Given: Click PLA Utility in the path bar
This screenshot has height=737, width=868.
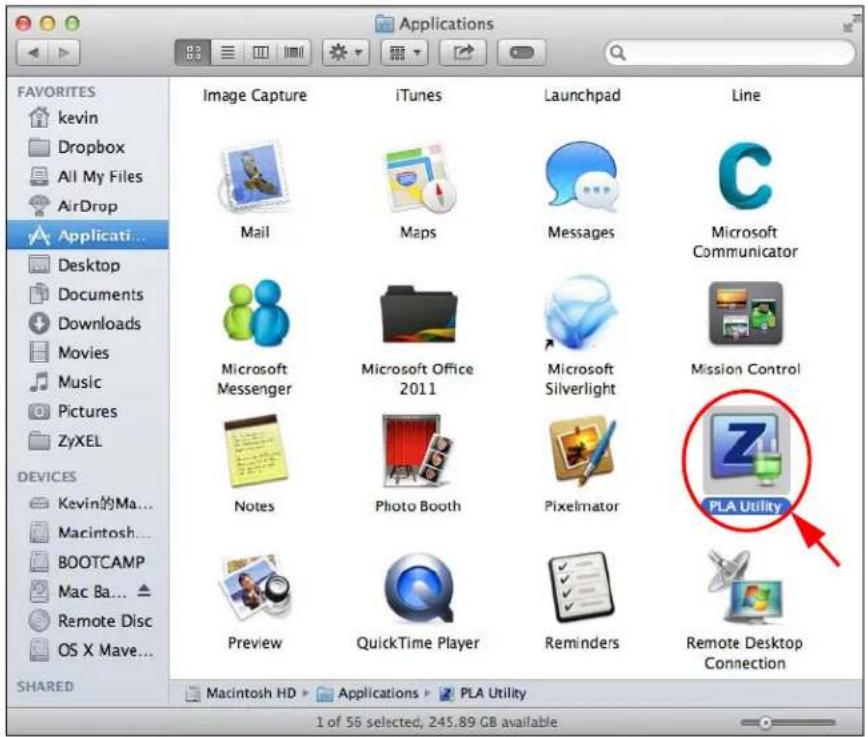Looking at the screenshot, I should pos(483,693).
